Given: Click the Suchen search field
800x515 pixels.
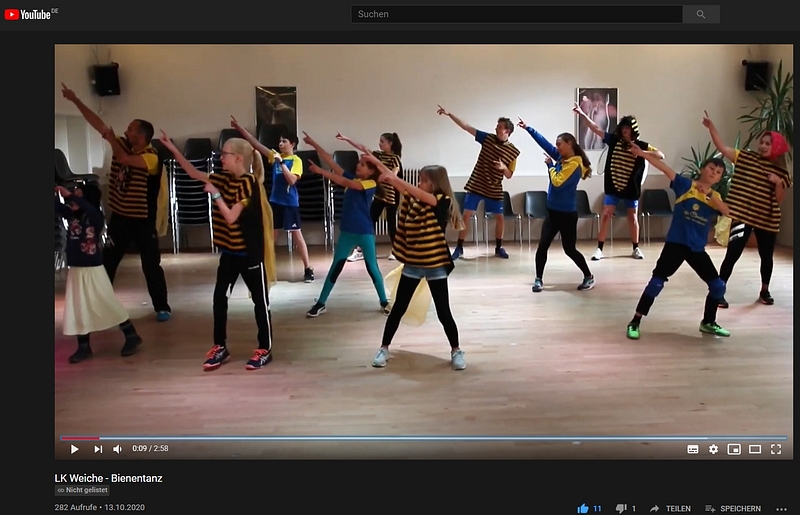Looking at the screenshot, I should [516, 14].
